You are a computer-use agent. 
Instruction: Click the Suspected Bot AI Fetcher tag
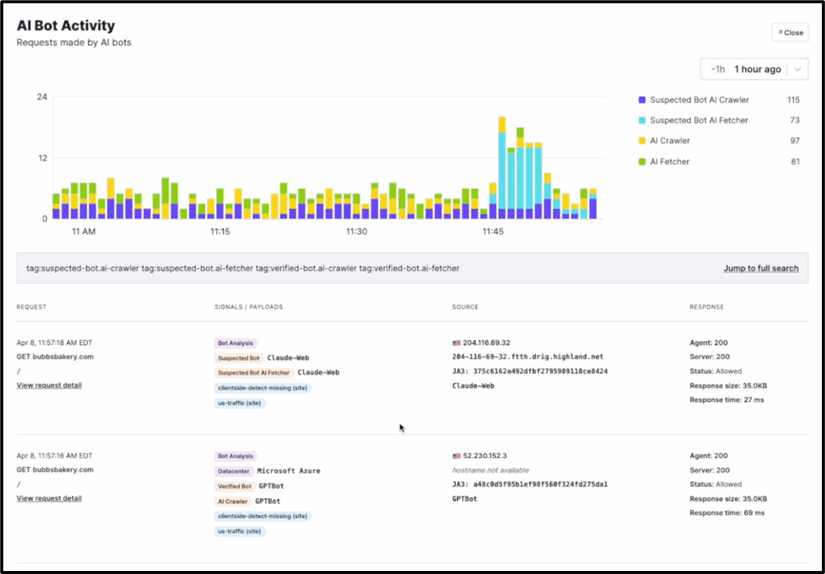(x=254, y=372)
